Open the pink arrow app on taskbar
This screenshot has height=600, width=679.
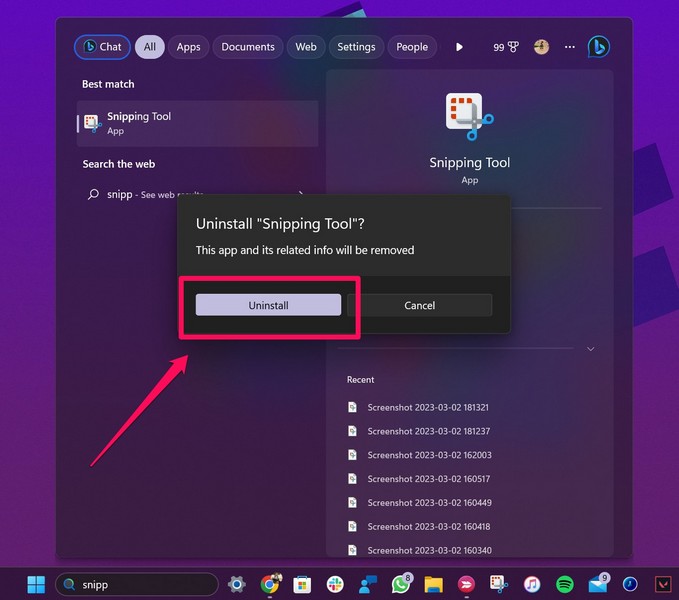466,584
